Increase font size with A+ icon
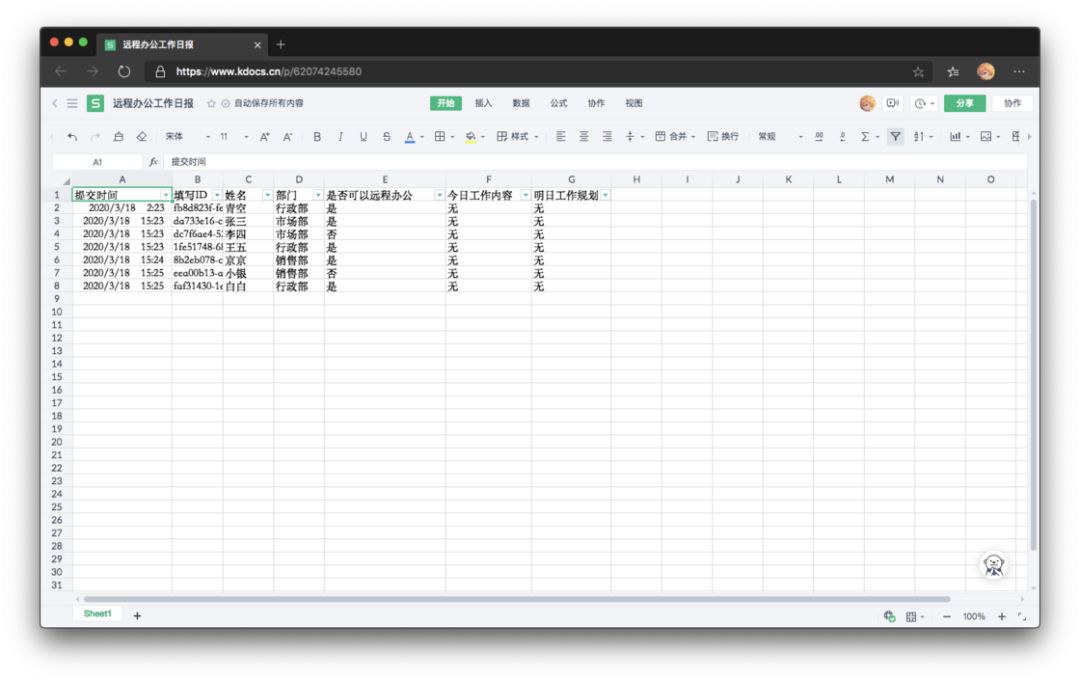1080x681 pixels. tap(264, 137)
